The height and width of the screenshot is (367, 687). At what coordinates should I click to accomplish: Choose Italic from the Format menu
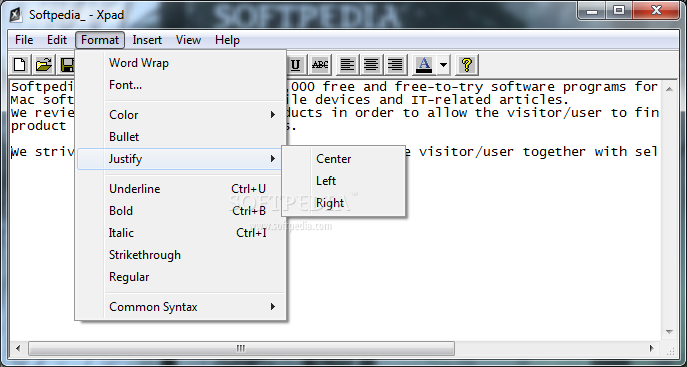[x=181, y=233]
